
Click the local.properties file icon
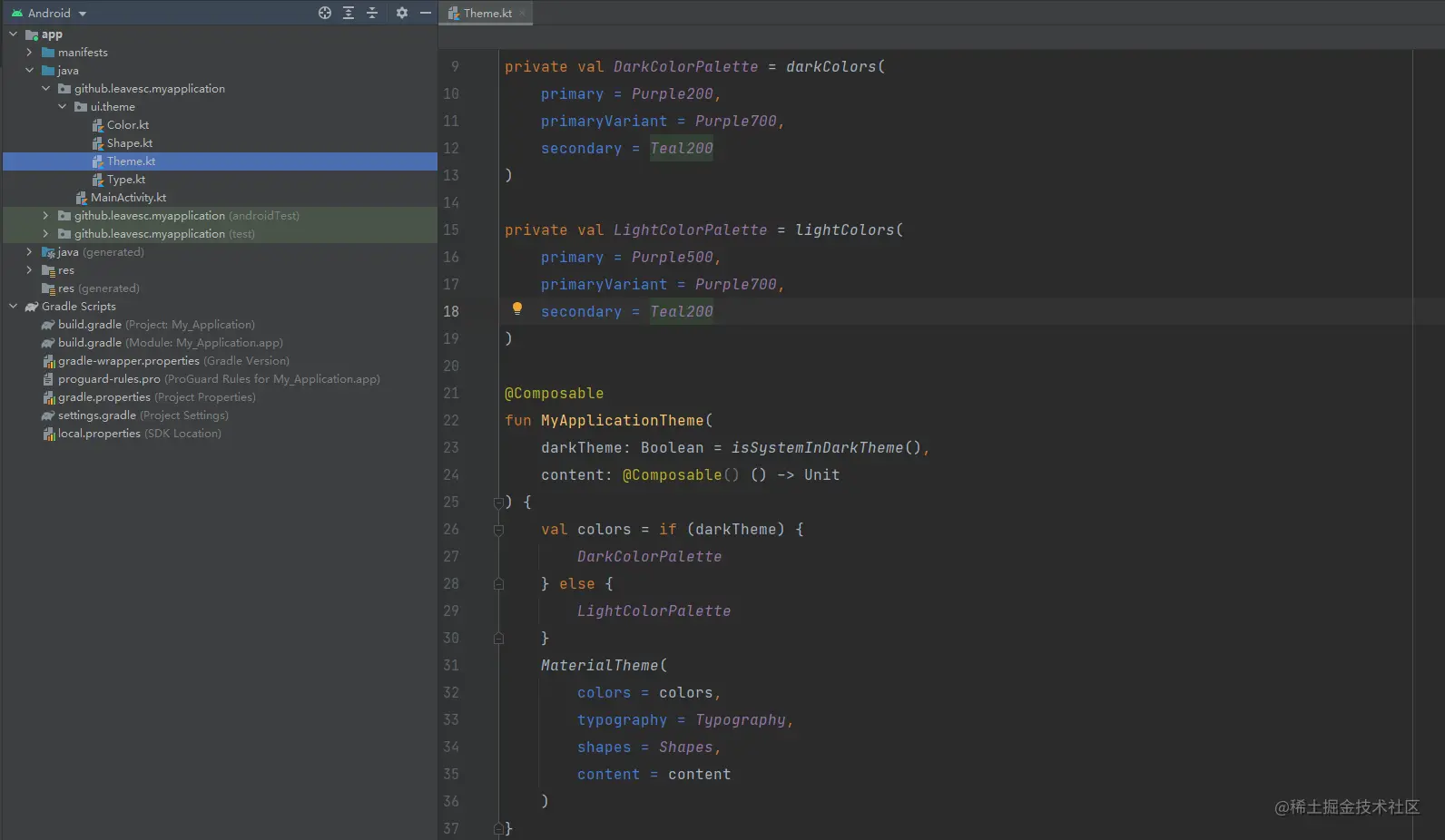coord(49,434)
